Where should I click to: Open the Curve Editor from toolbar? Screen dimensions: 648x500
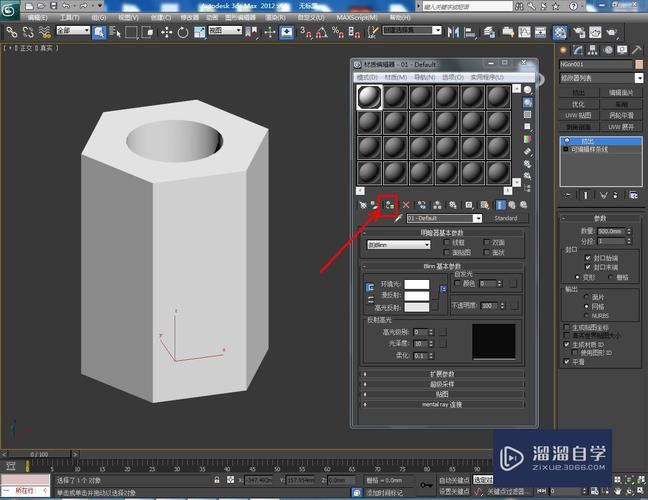coord(524,32)
